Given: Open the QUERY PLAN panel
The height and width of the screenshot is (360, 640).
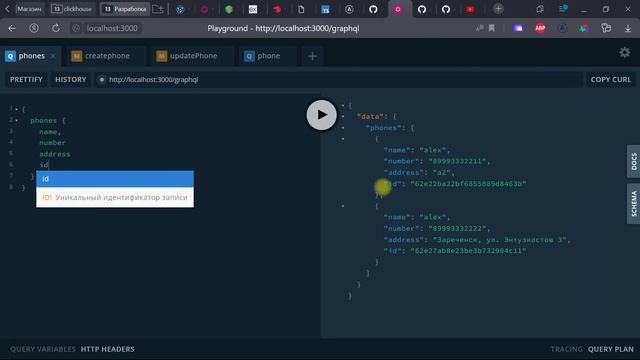Looking at the screenshot, I should 611,349.
